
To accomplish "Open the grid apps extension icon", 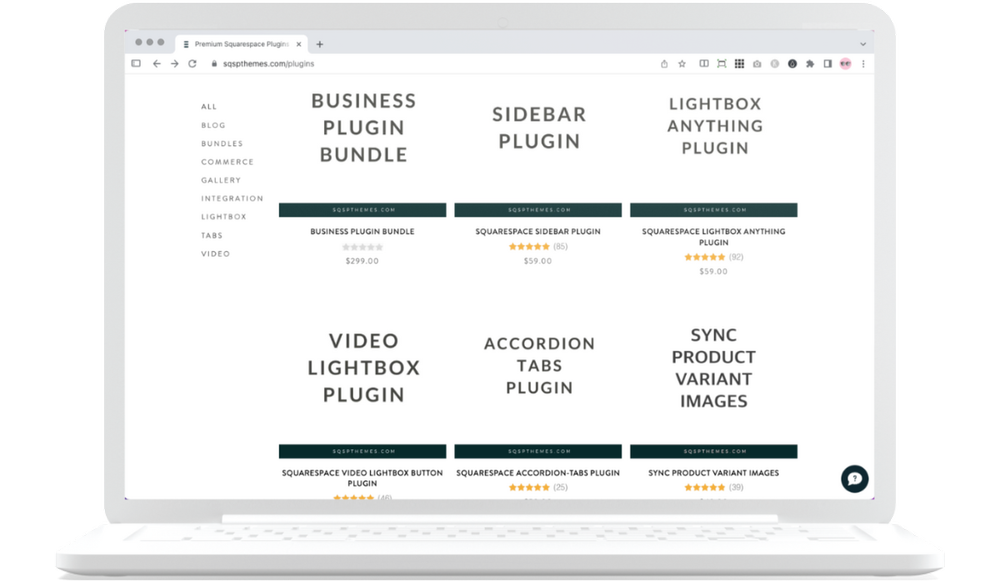I will tap(739, 64).
